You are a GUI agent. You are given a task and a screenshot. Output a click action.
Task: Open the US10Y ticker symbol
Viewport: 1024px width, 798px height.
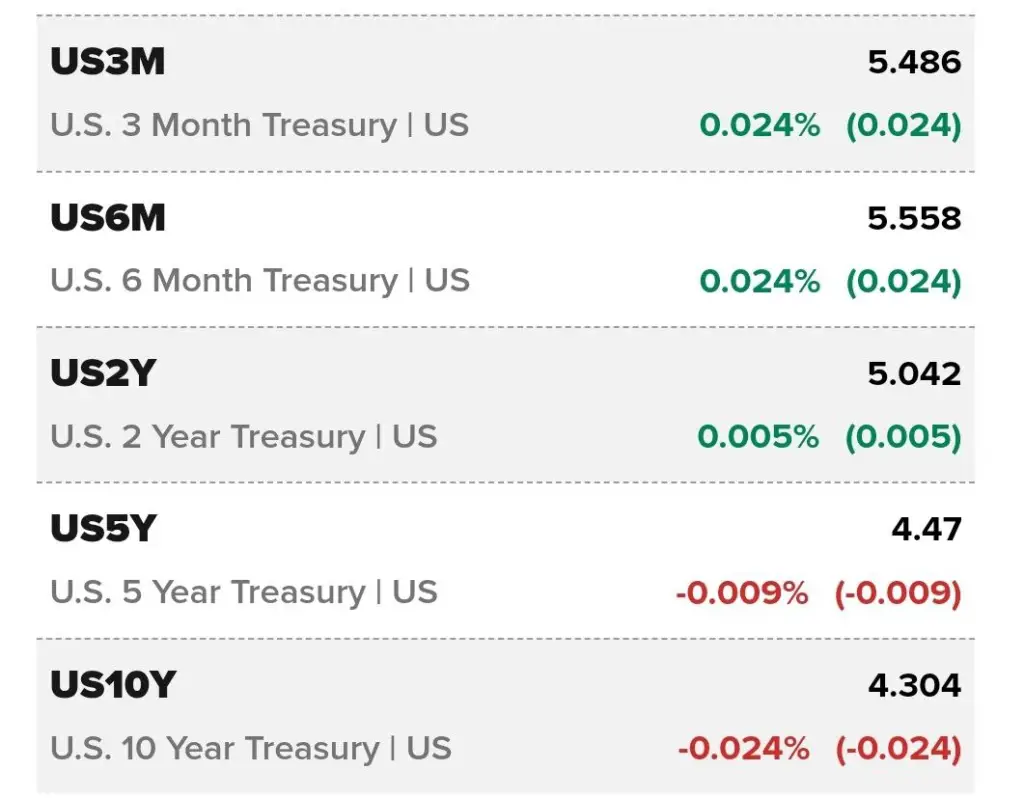(x=113, y=684)
